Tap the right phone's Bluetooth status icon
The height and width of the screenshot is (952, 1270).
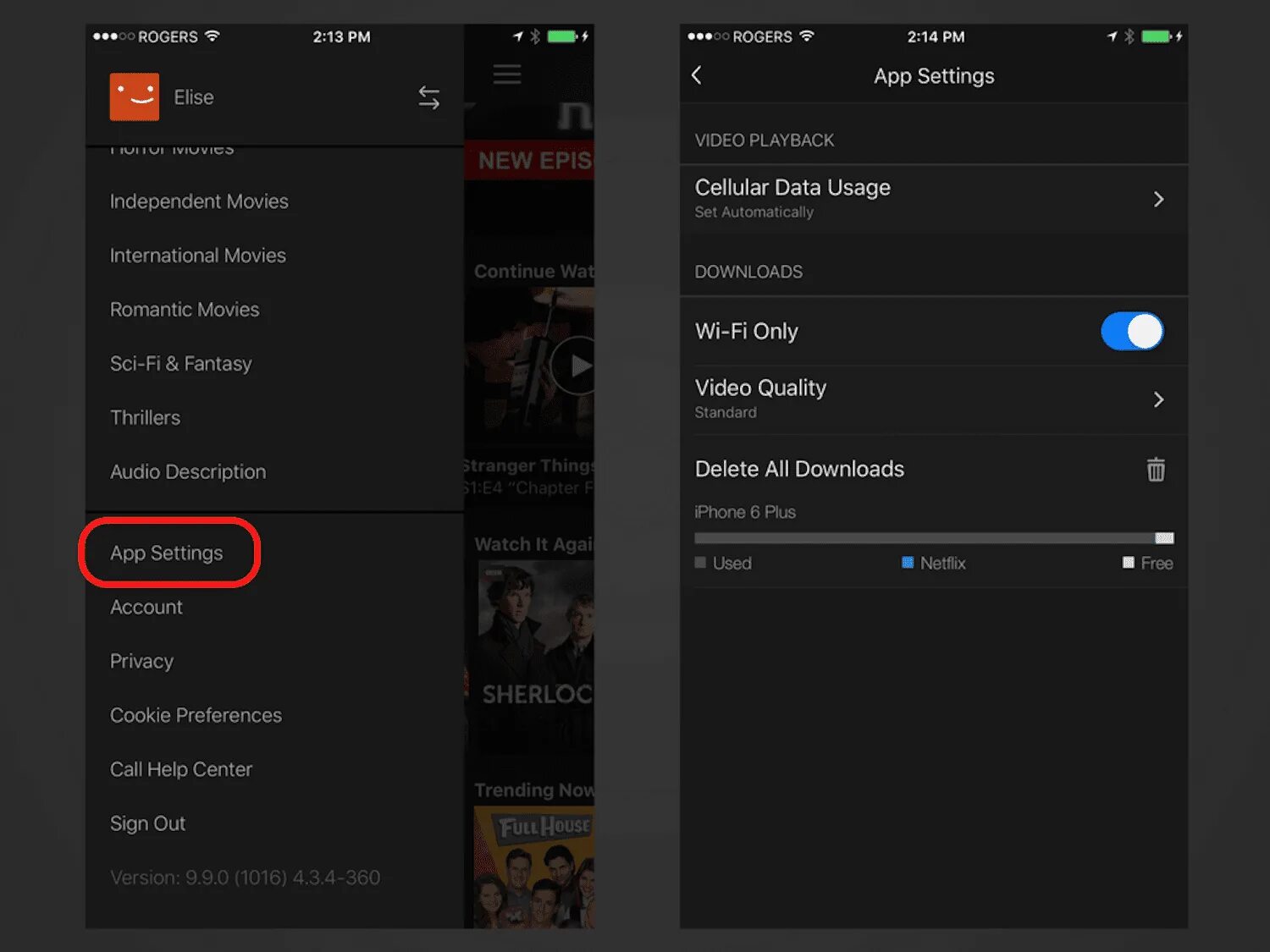[x=1129, y=36]
